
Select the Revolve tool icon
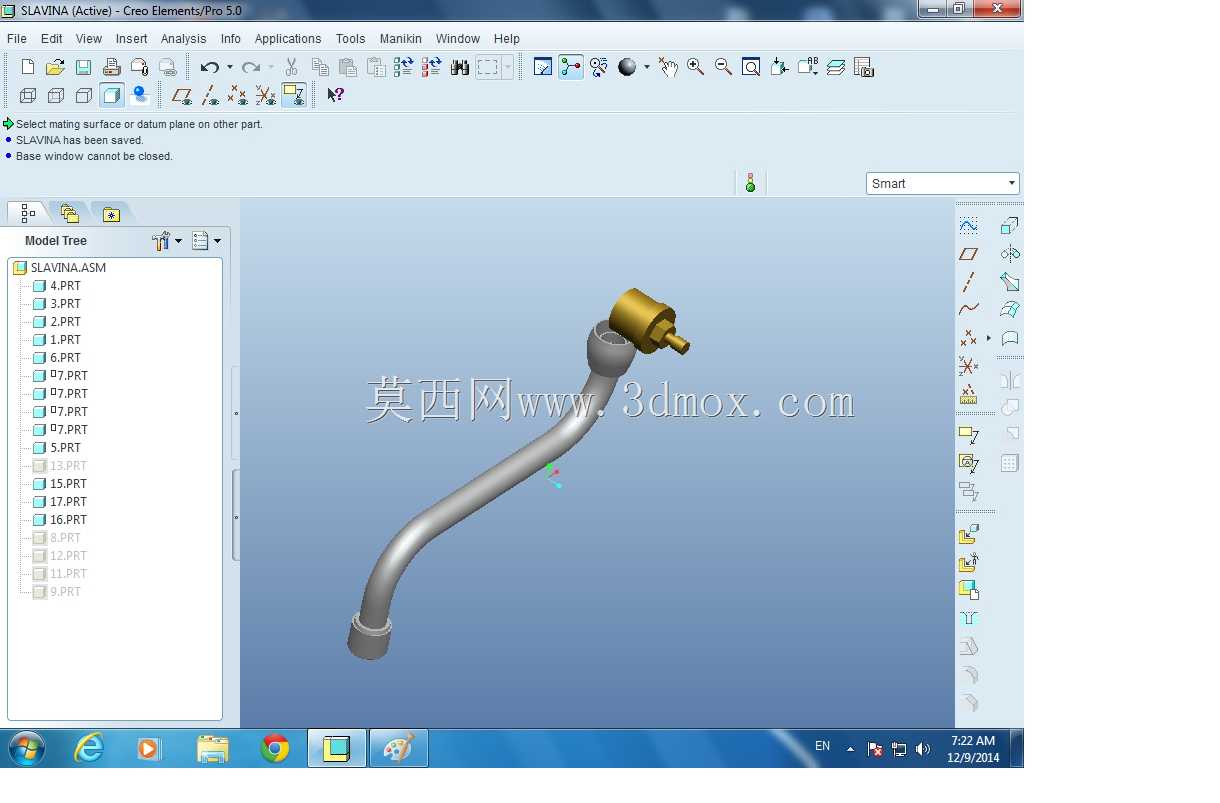[x=1010, y=254]
